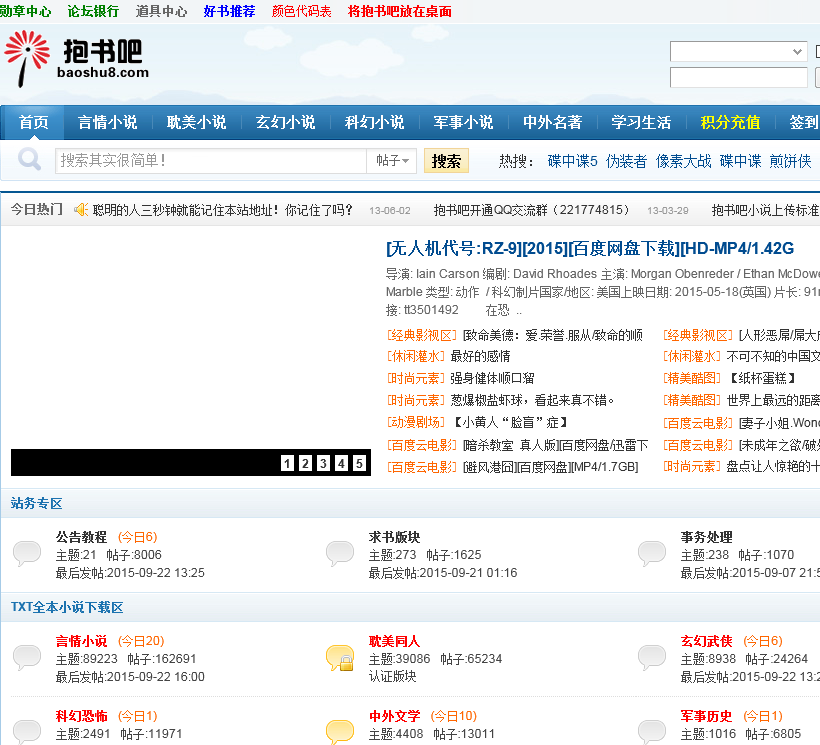820x745 pixels.
Task: Open the 道具中心 top link
Action: [161, 11]
